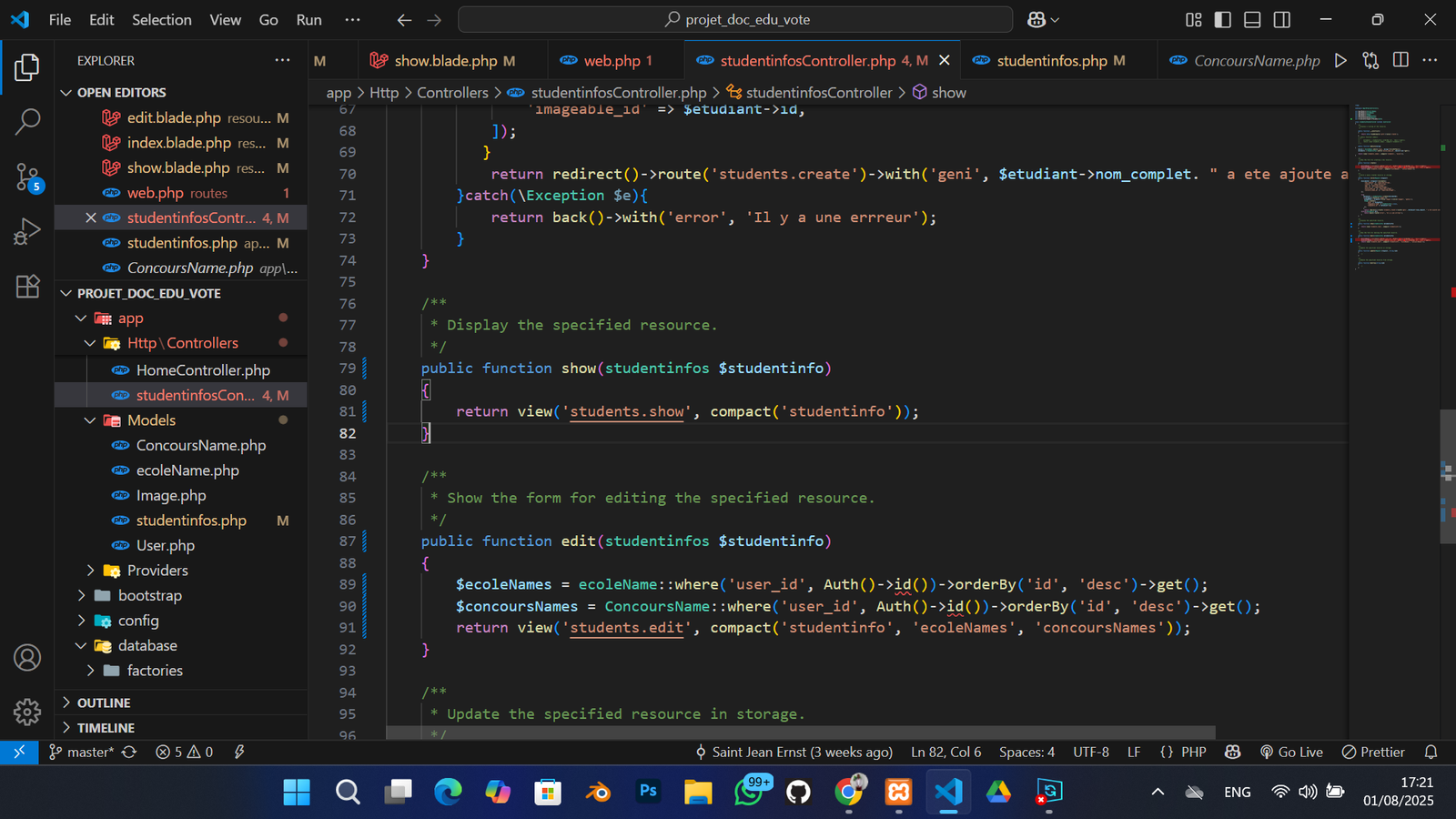Open the Extensions view

click(27, 286)
